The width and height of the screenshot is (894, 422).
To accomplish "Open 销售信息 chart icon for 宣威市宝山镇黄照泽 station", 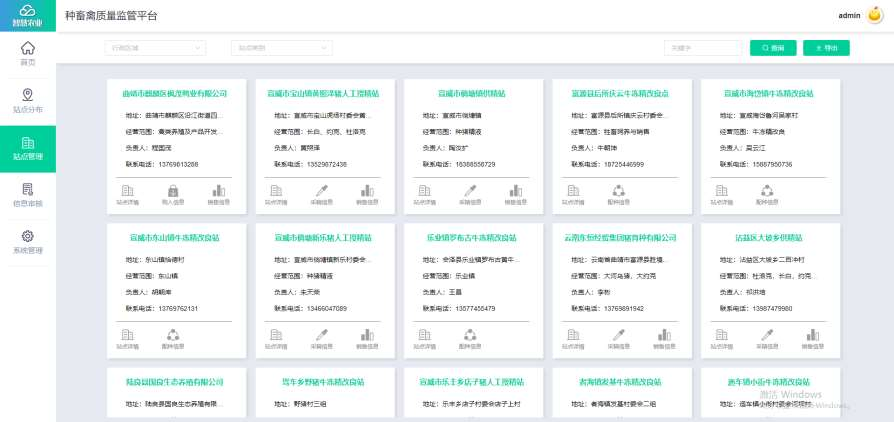I will (366, 193).
